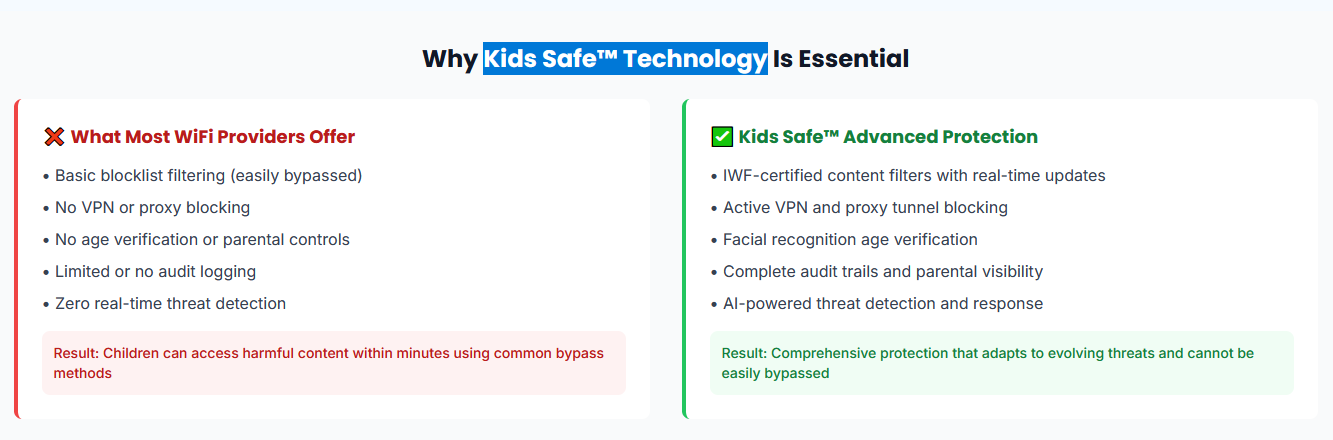The height and width of the screenshot is (440, 1333).
Task: Click 'Complete audit trails and parental visibility' item
Action: pos(877,272)
